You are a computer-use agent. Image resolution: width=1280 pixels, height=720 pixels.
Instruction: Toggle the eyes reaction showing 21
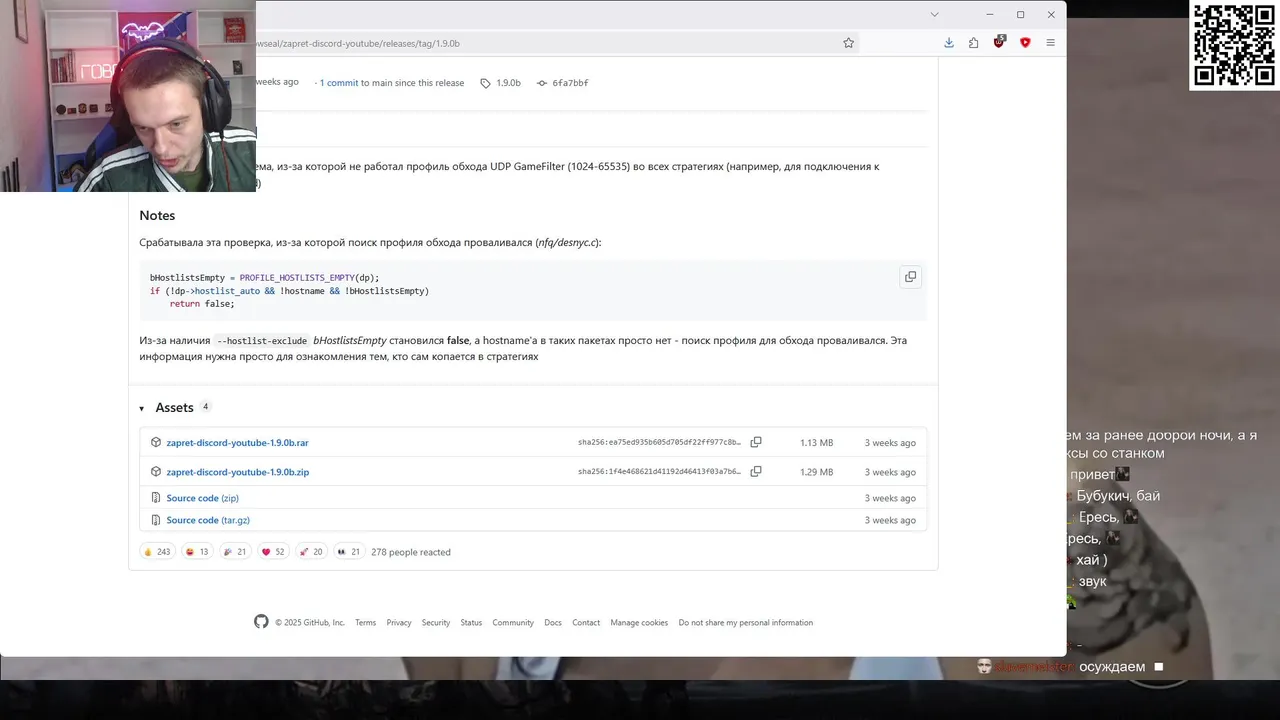349,552
